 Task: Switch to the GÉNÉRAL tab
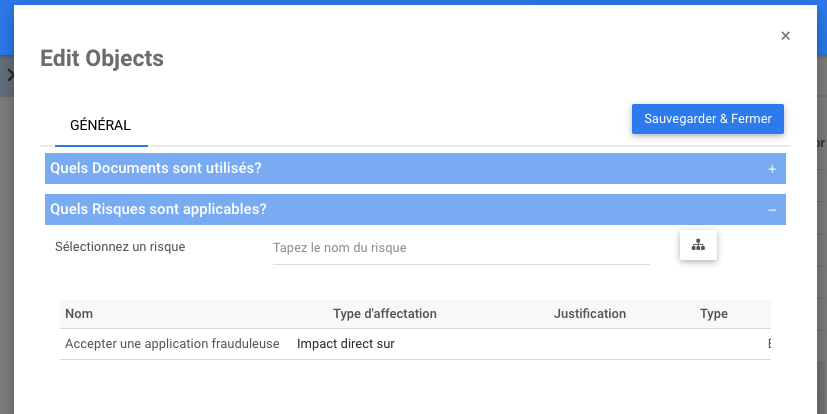100,126
